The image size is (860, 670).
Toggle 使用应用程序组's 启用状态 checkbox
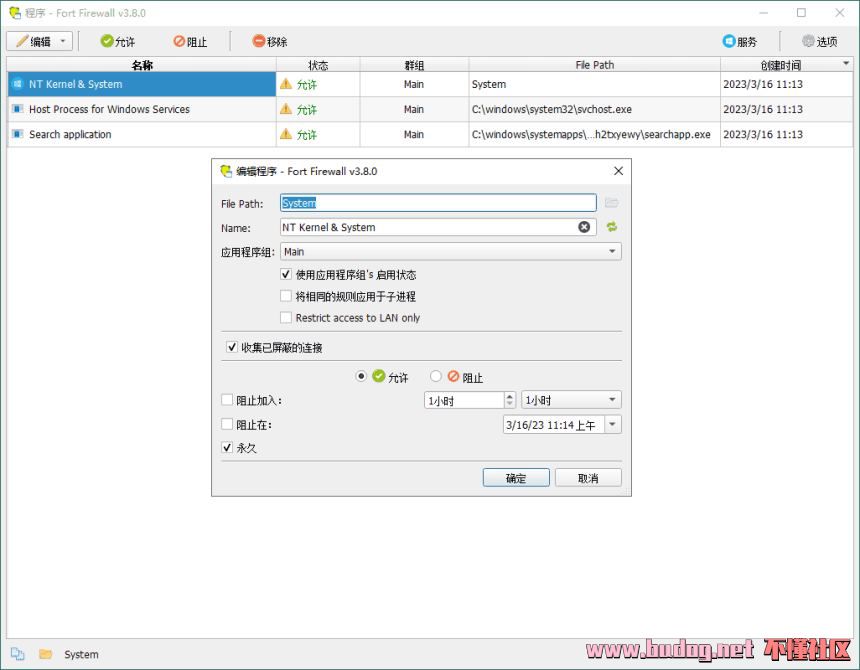286,274
